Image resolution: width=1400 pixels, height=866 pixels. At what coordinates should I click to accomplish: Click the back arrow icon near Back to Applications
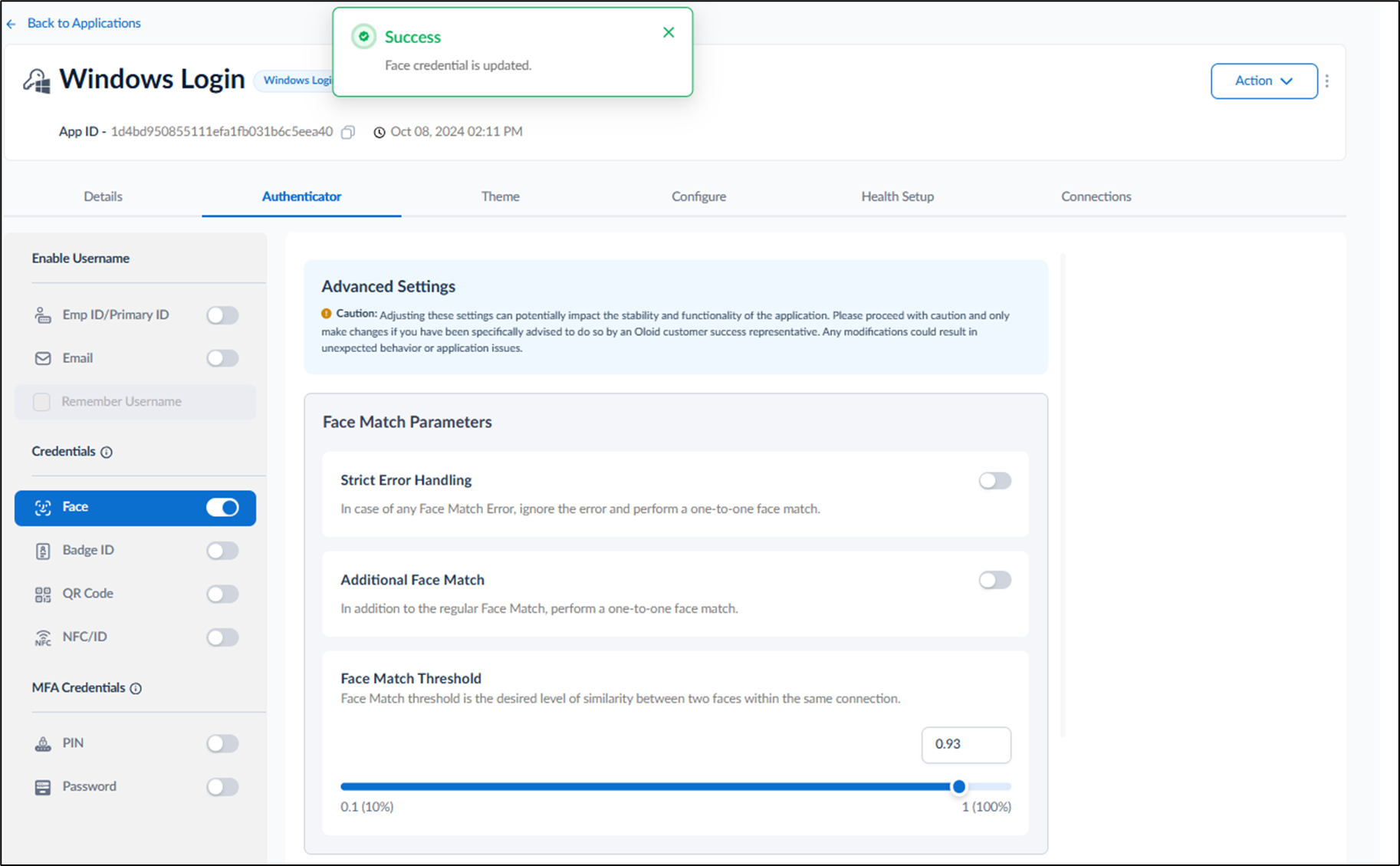tap(12, 24)
